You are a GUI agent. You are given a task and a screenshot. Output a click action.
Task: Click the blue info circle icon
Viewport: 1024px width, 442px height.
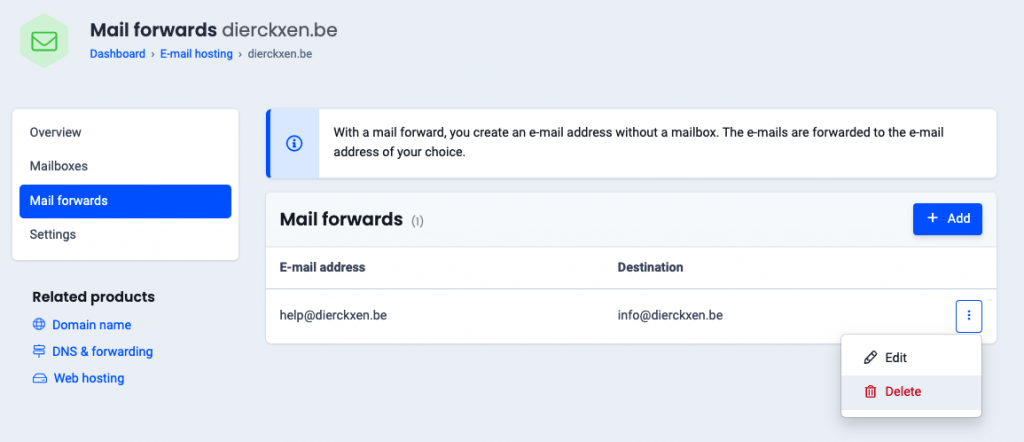click(x=294, y=144)
